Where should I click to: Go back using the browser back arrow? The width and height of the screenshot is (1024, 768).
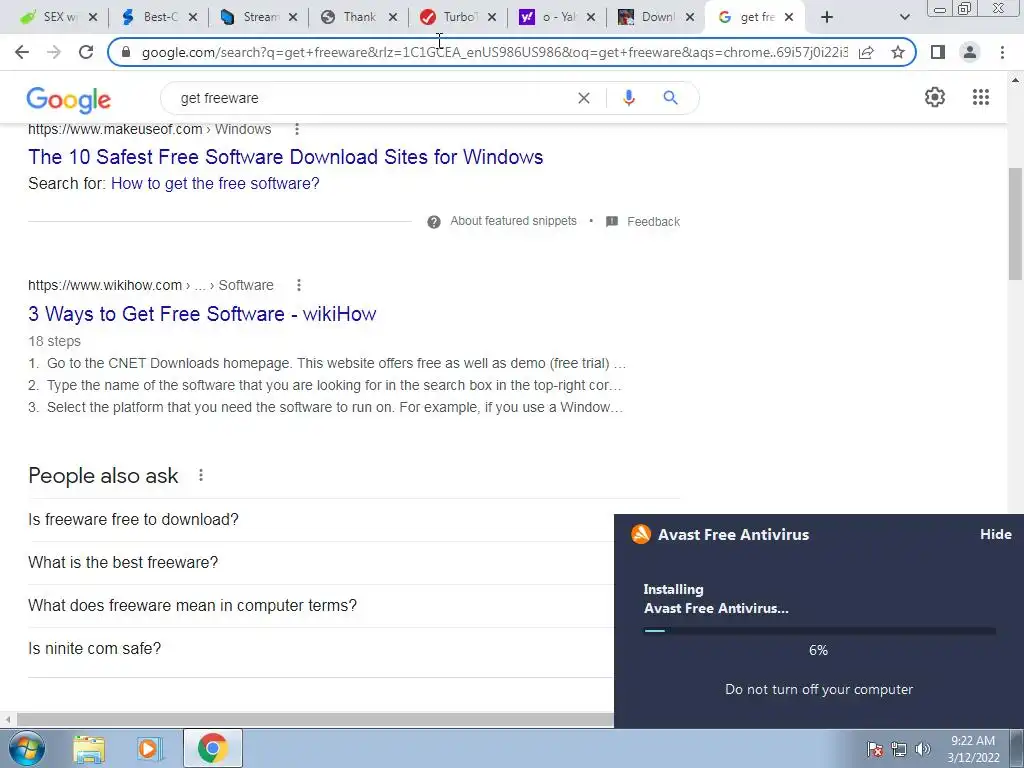22,52
